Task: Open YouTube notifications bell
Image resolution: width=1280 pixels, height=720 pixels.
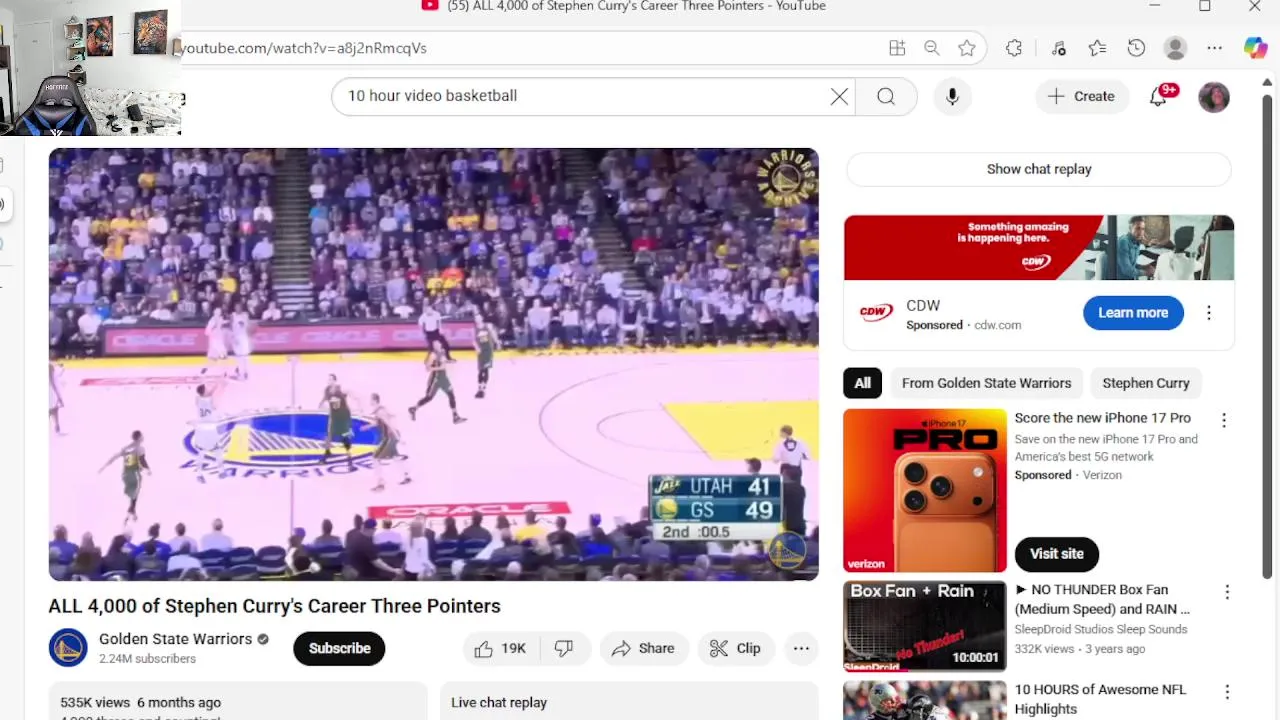Action: 1159,96
